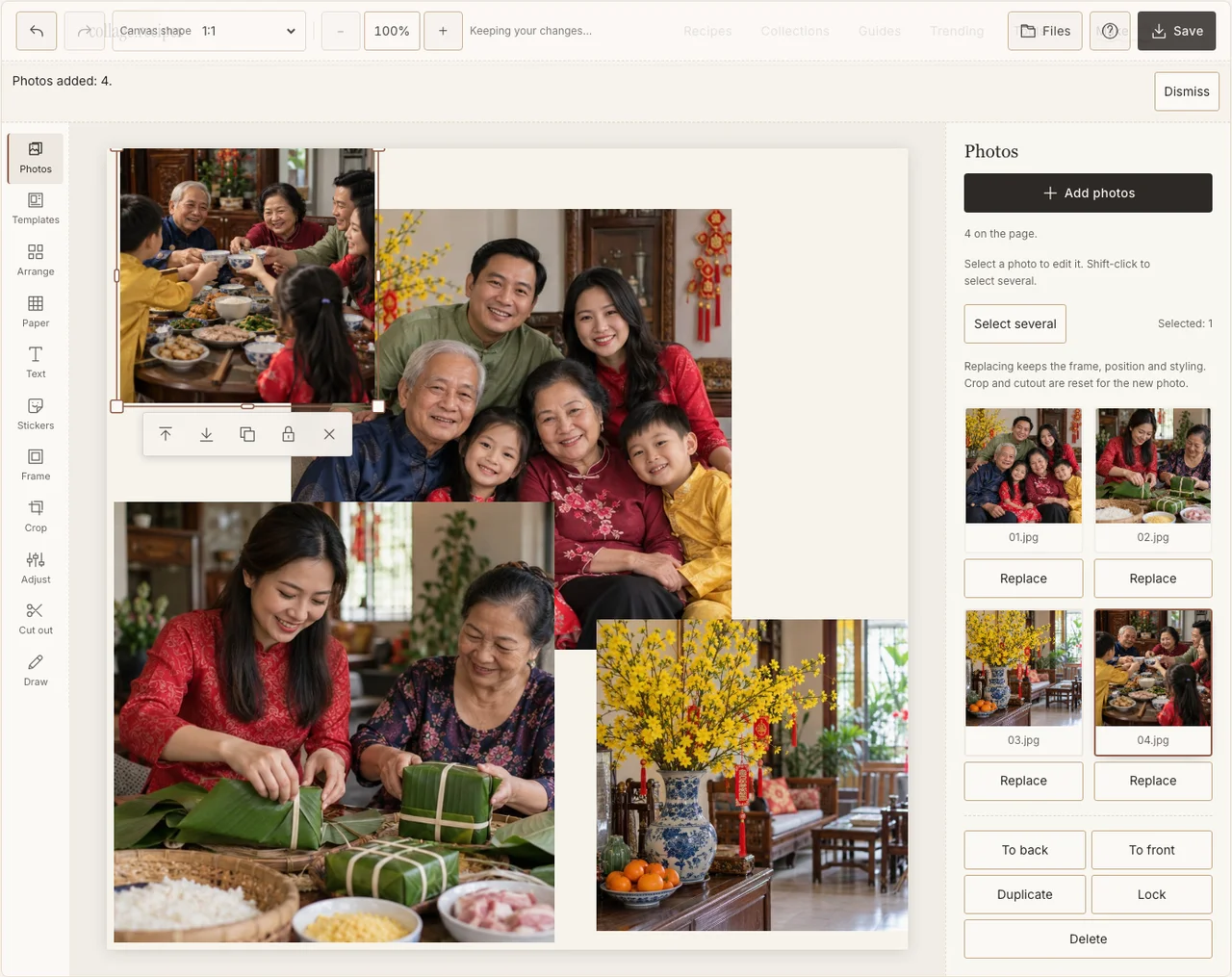Open the Paper options
This screenshot has height=977, width=1232.
[x=36, y=312]
